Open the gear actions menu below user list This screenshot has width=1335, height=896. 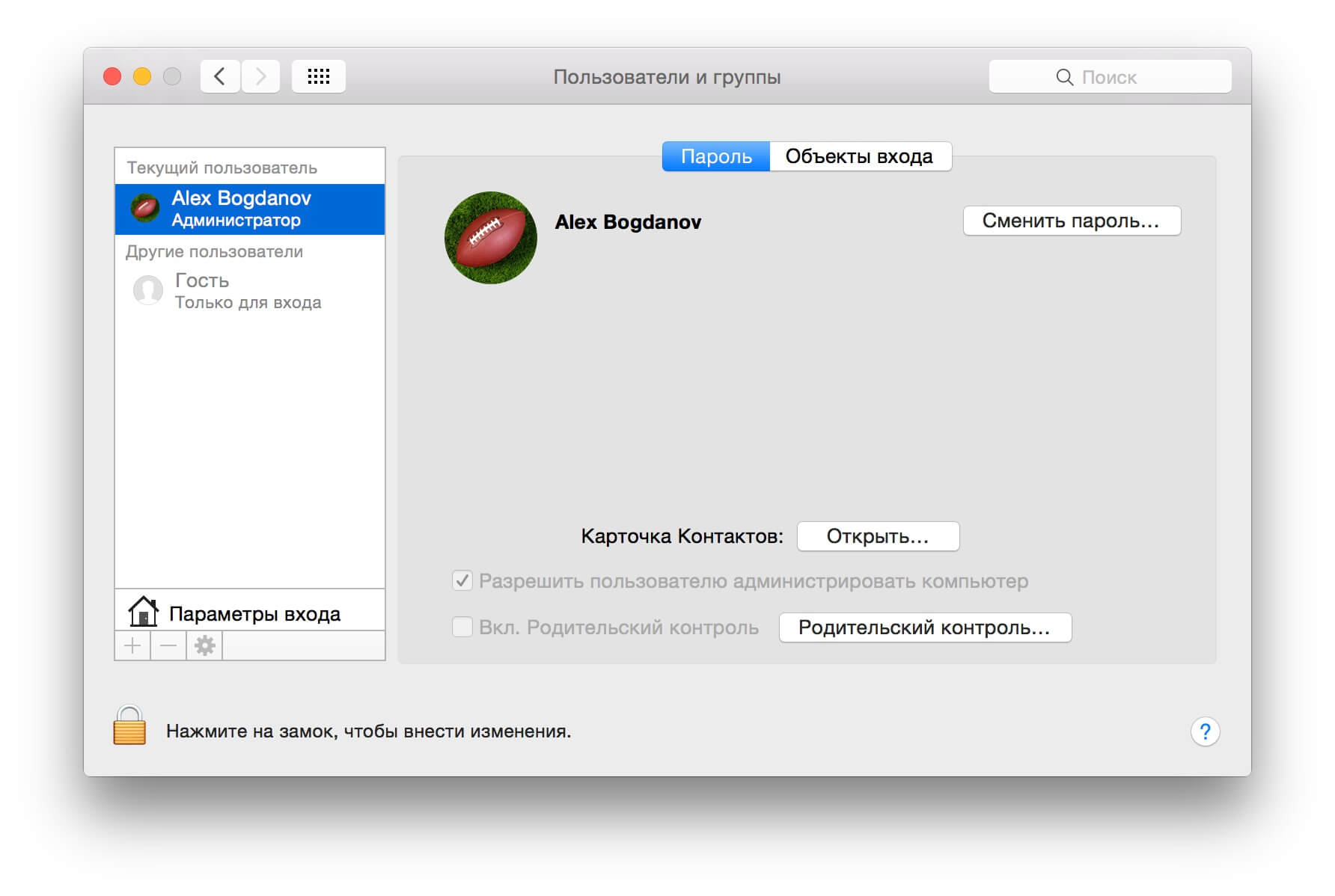pyautogui.click(x=204, y=645)
